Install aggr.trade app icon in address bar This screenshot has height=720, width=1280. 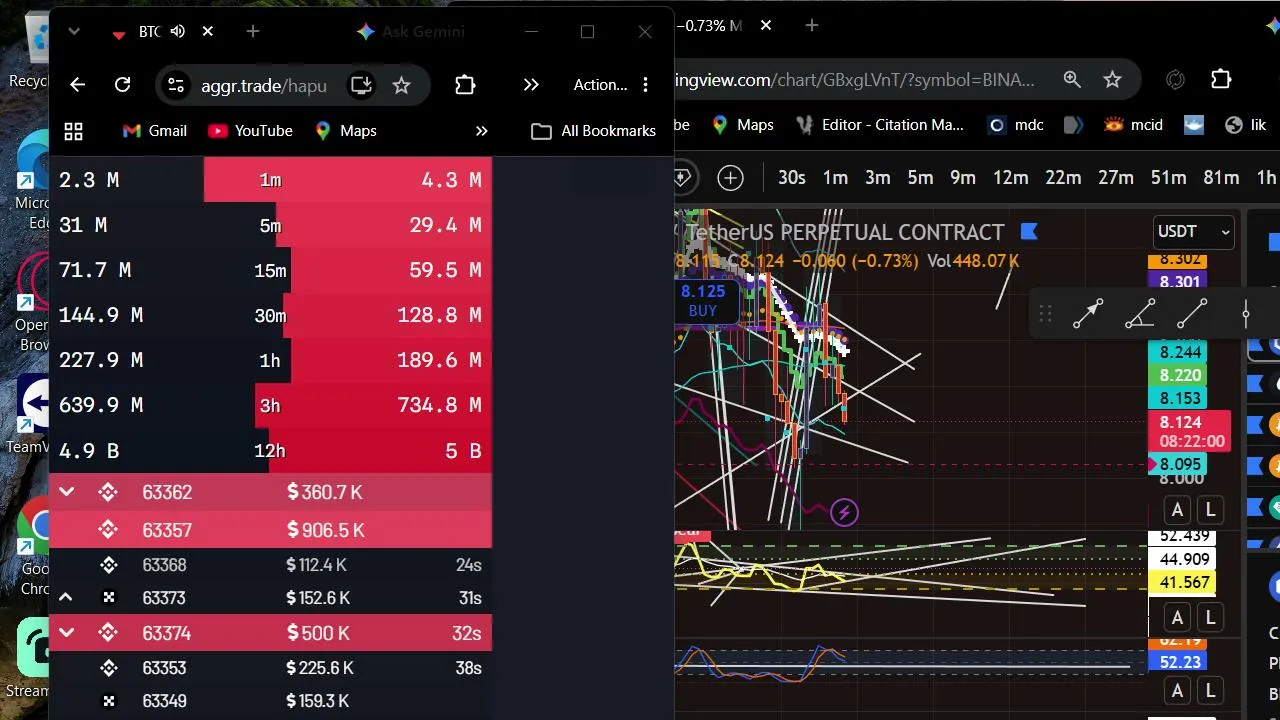361,85
